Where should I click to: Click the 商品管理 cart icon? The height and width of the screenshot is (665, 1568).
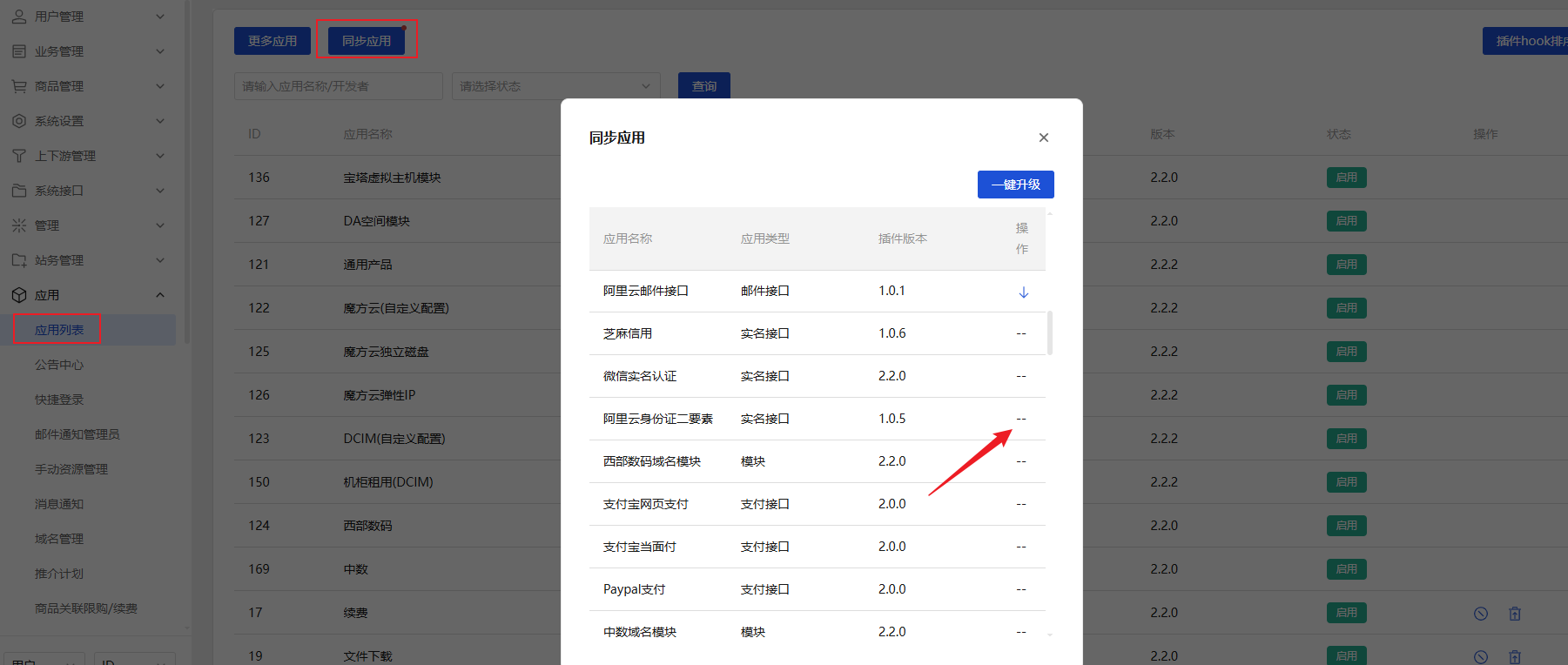(19, 86)
